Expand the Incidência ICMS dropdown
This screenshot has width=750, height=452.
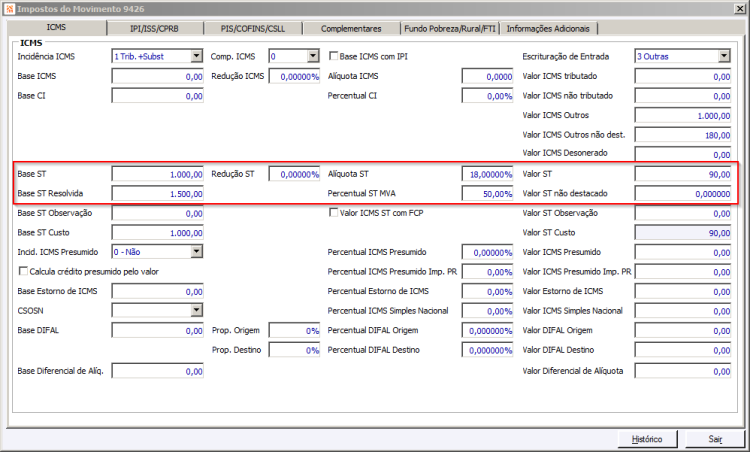point(197,56)
